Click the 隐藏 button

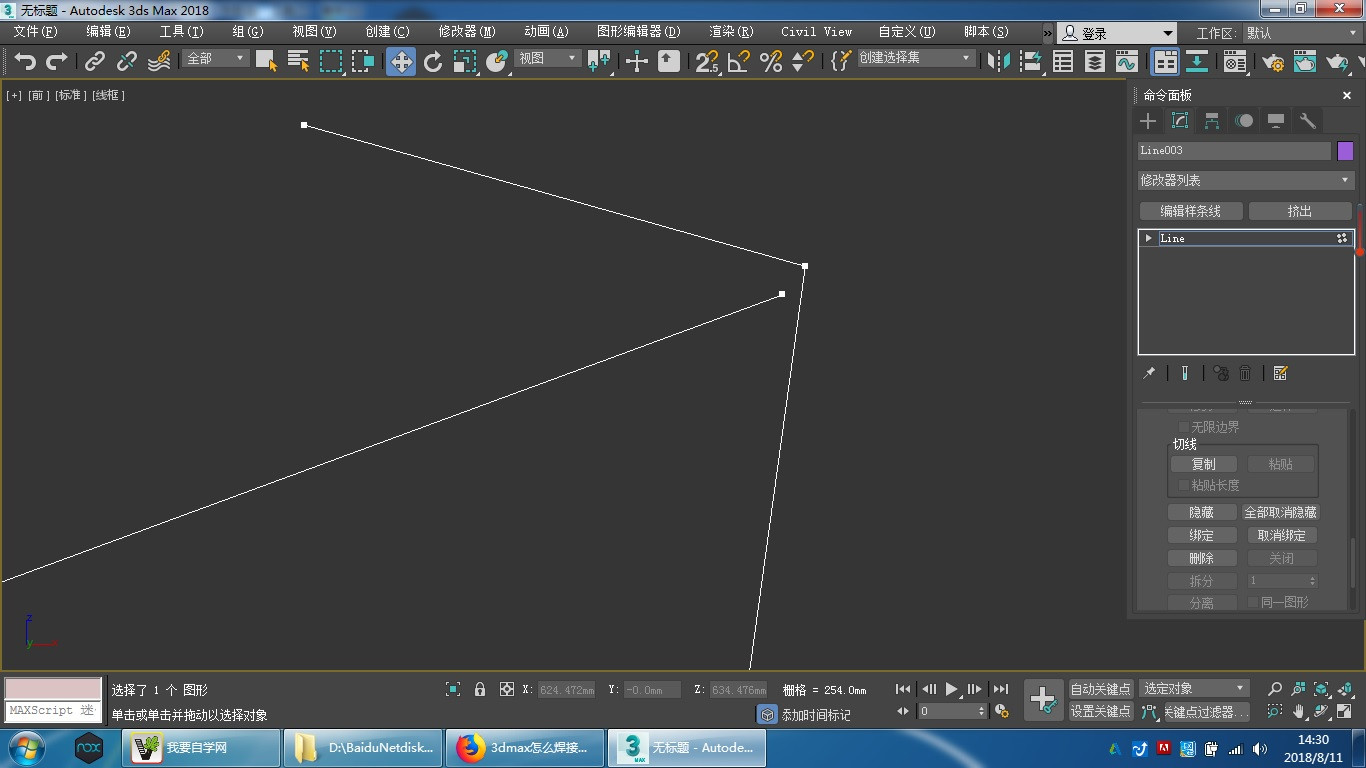point(1202,512)
